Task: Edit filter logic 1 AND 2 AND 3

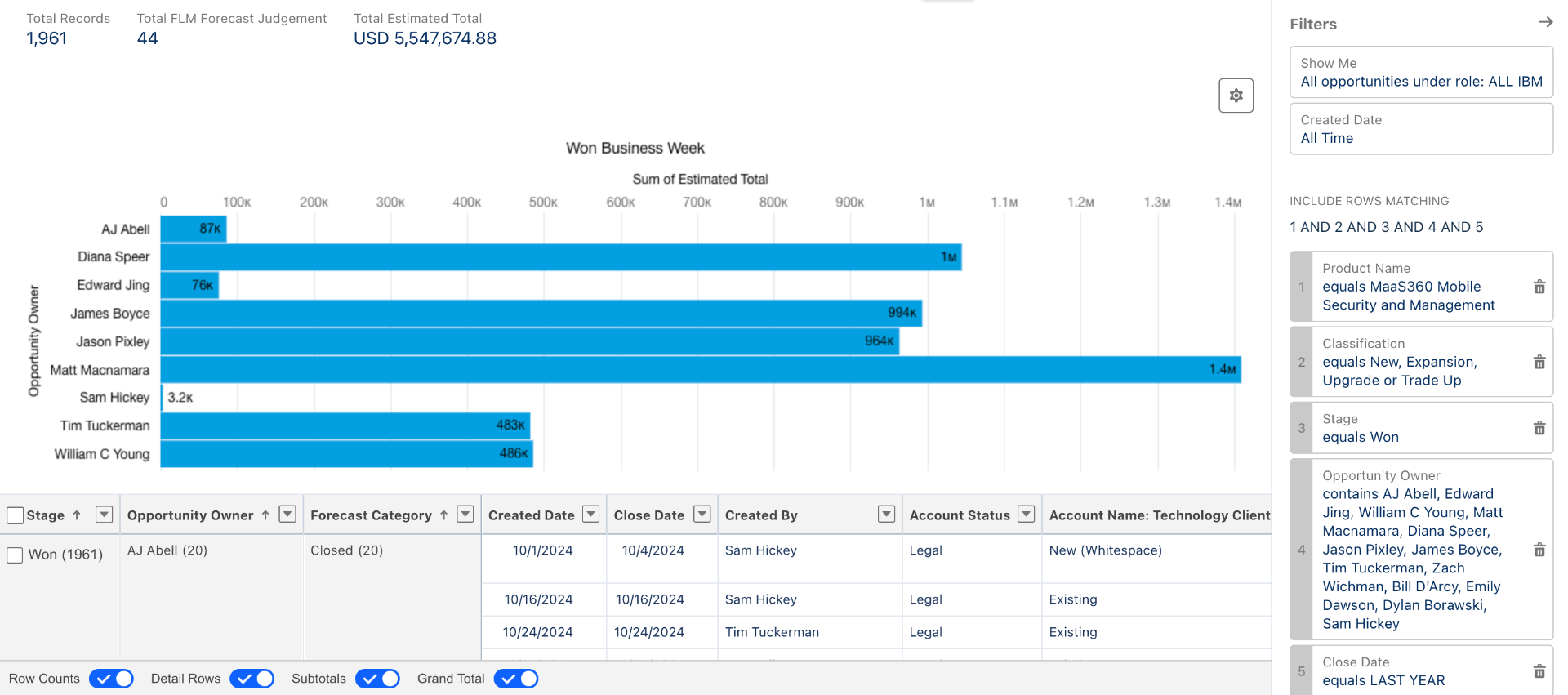Action: [1387, 227]
